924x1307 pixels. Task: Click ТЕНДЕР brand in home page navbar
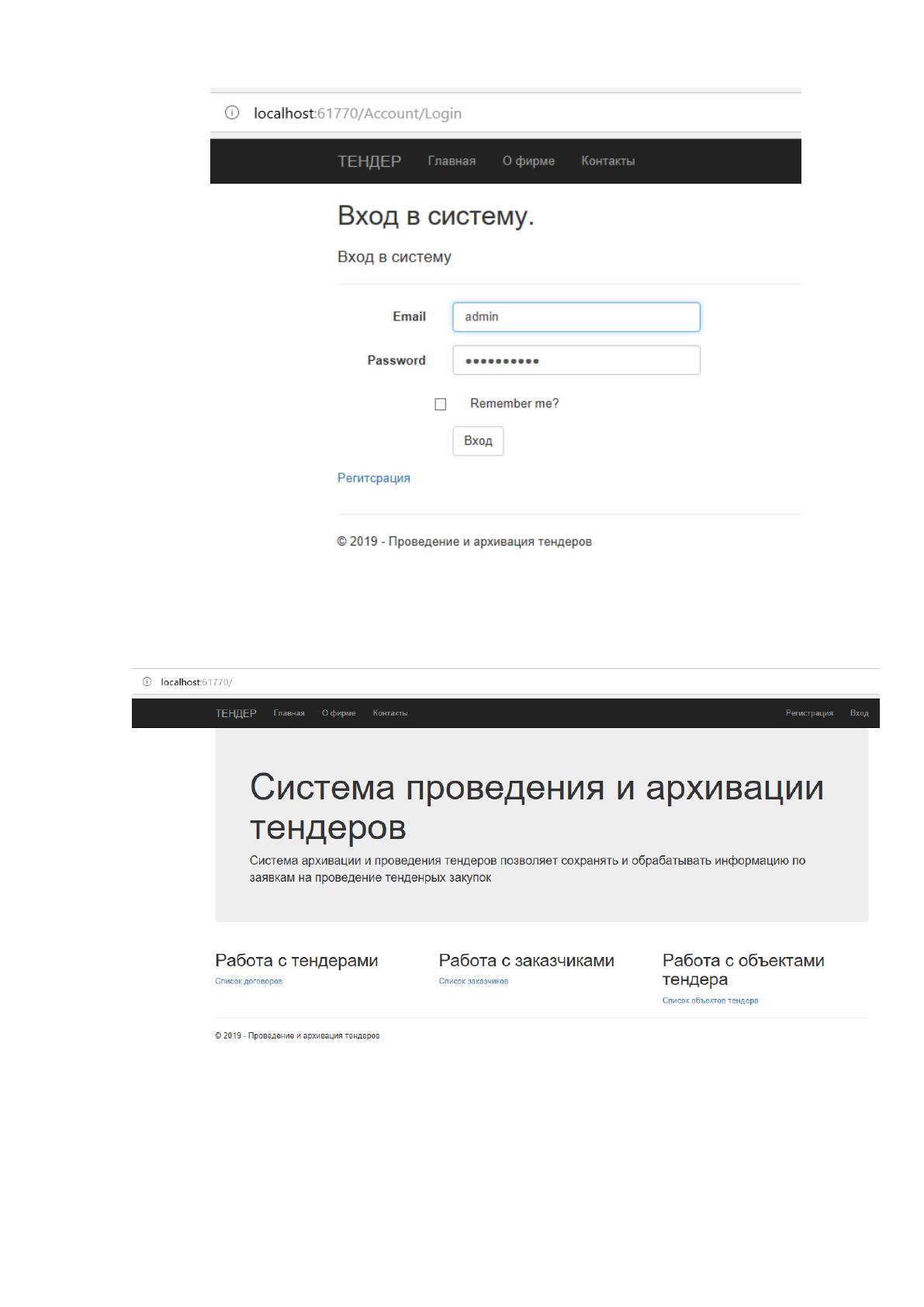pyautogui.click(x=236, y=713)
